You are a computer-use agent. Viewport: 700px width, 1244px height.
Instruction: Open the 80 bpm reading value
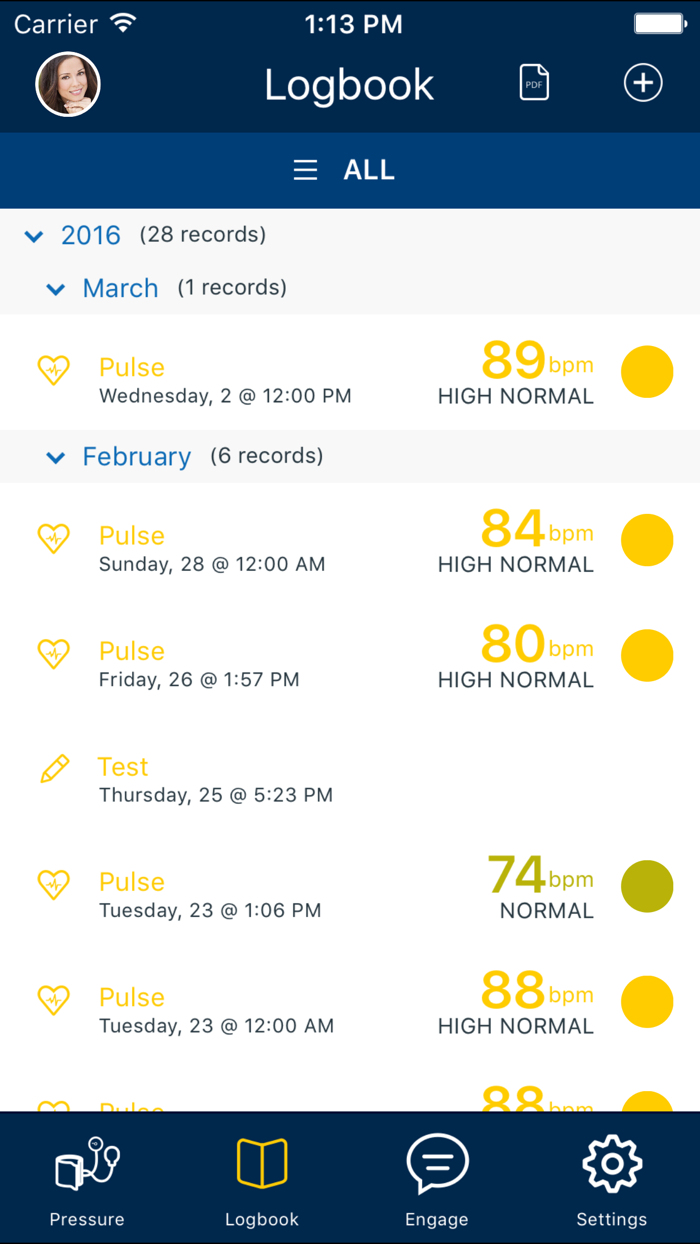pos(513,645)
